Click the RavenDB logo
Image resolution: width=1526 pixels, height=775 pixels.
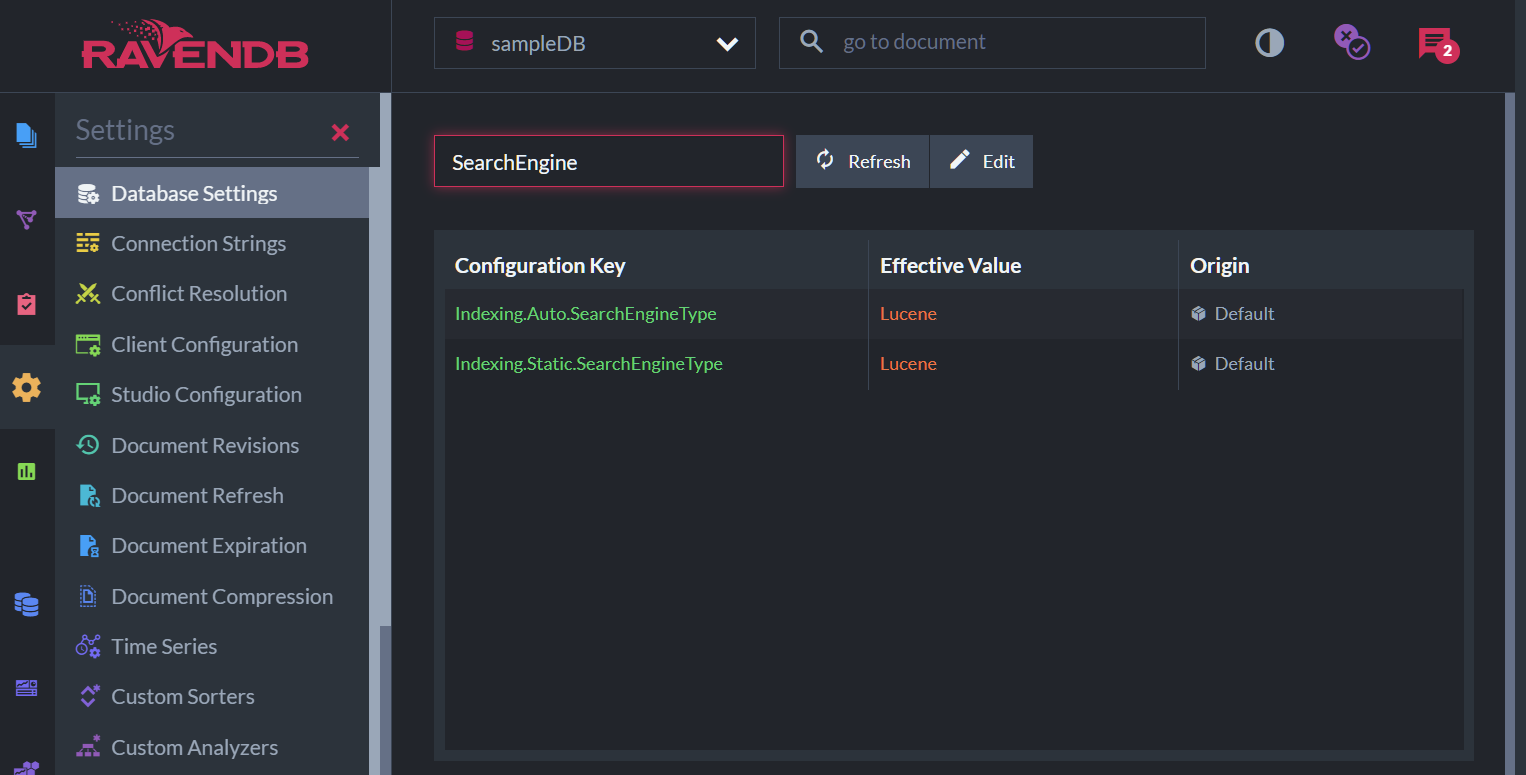pyautogui.click(x=195, y=45)
